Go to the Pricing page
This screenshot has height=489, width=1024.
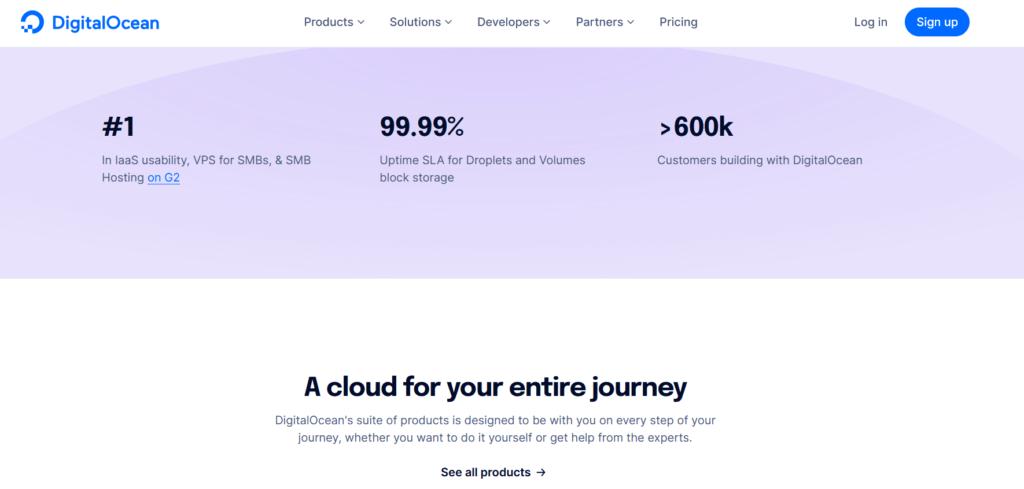(x=678, y=22)
